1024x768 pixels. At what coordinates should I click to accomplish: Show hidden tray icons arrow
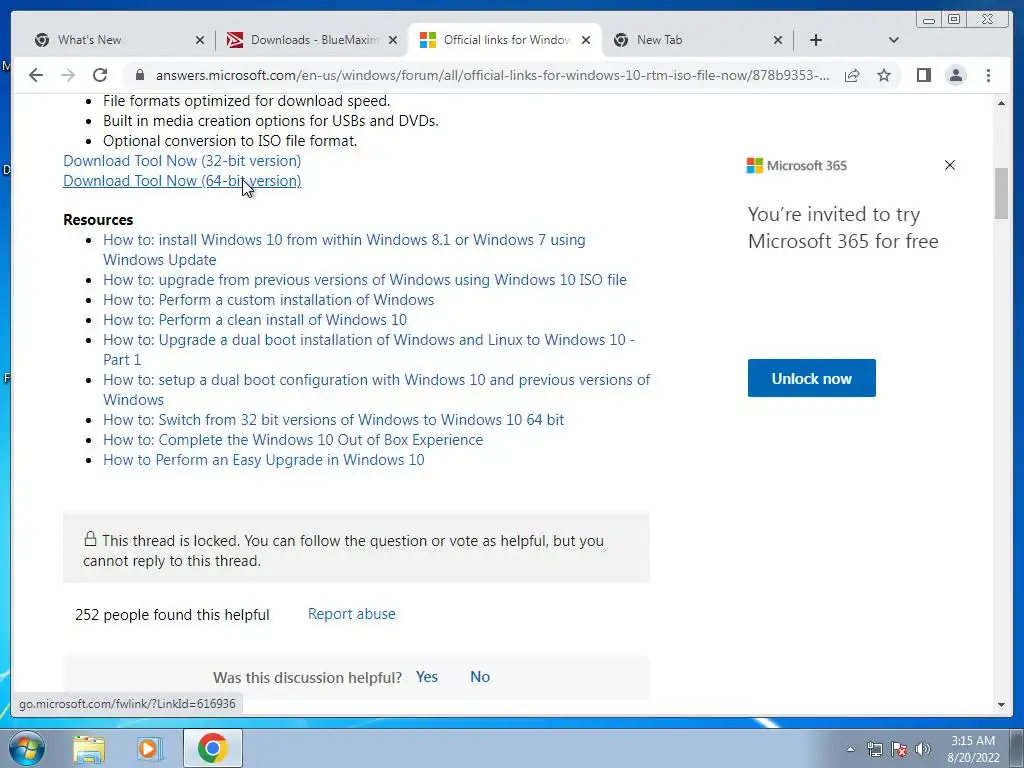[x=850, y=749]
